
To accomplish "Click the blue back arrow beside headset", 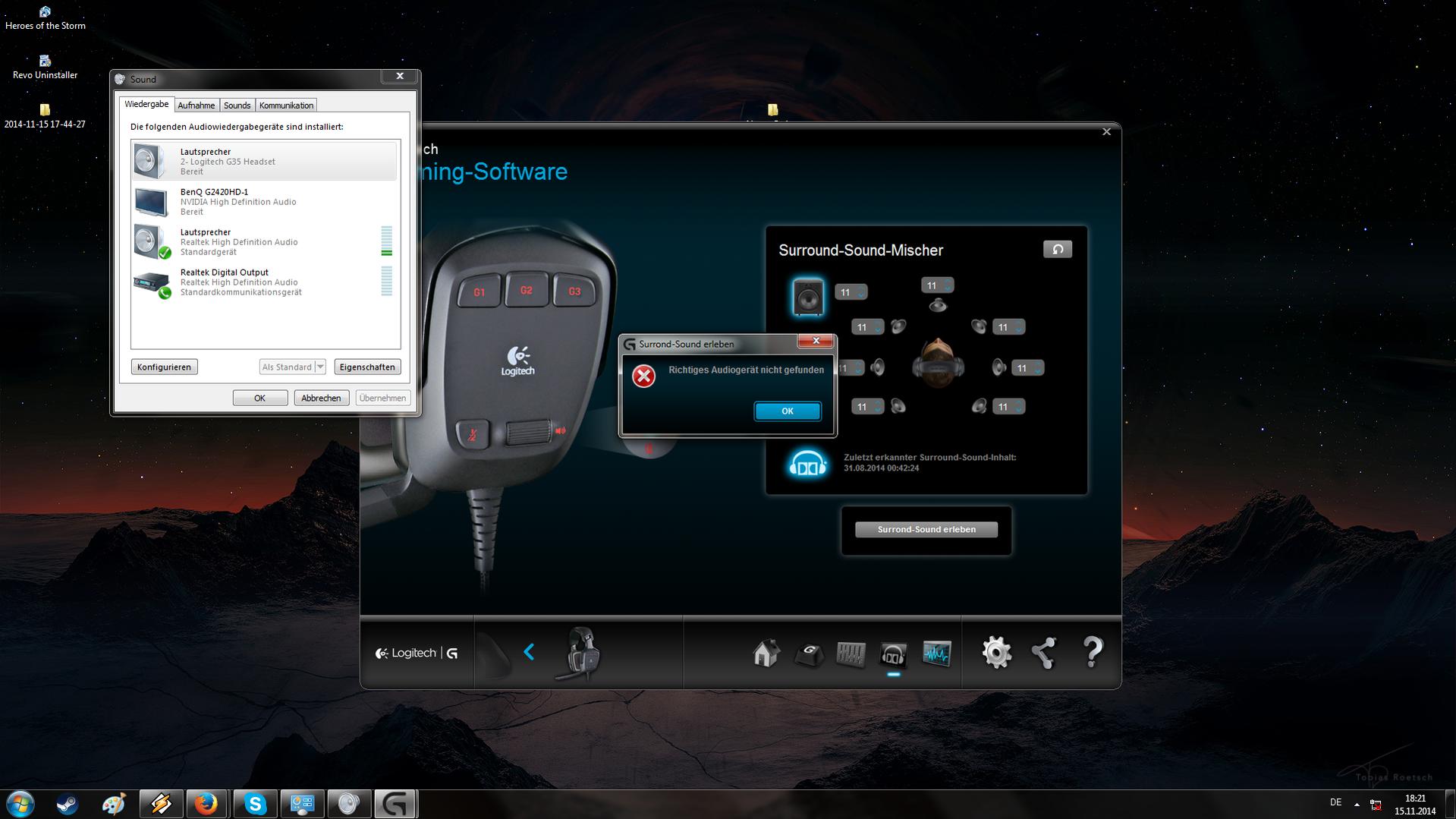I will 529,652.
